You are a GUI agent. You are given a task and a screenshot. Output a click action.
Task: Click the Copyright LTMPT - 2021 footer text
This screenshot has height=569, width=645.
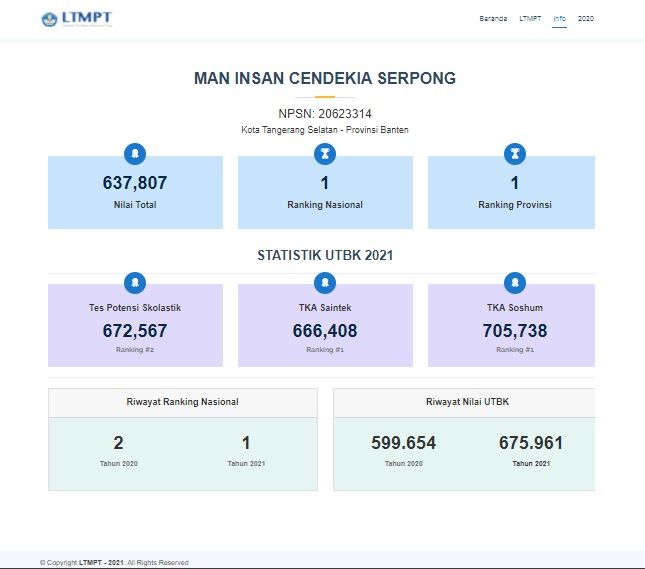coord(114,562)
